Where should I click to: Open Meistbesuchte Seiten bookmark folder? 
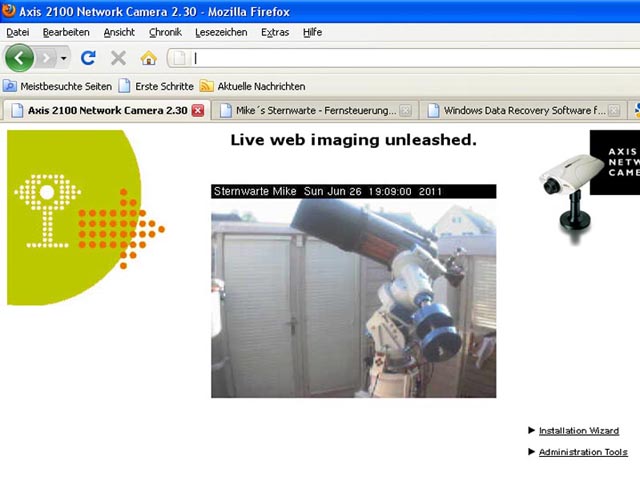58,86
